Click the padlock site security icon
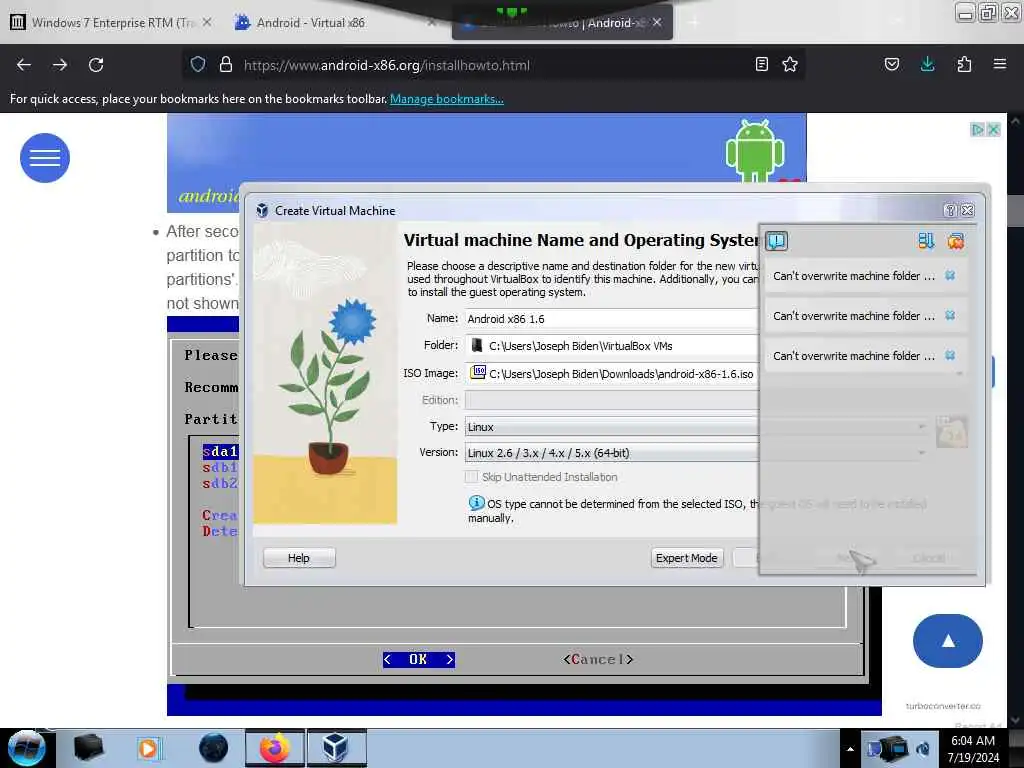Image resolution: width=1024 pixels, height=768 pixels. pyautogui.click(x=226, y=65)
